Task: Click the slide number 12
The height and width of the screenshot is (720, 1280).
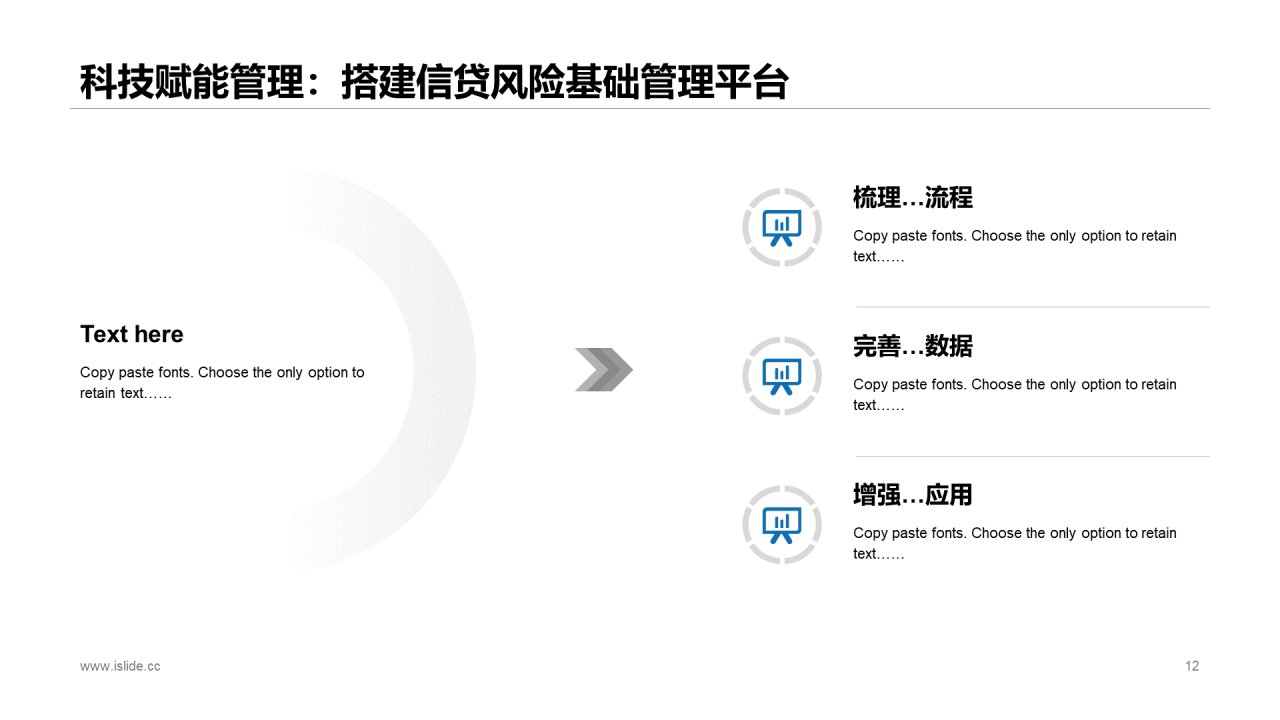Action: (1192, 666)
